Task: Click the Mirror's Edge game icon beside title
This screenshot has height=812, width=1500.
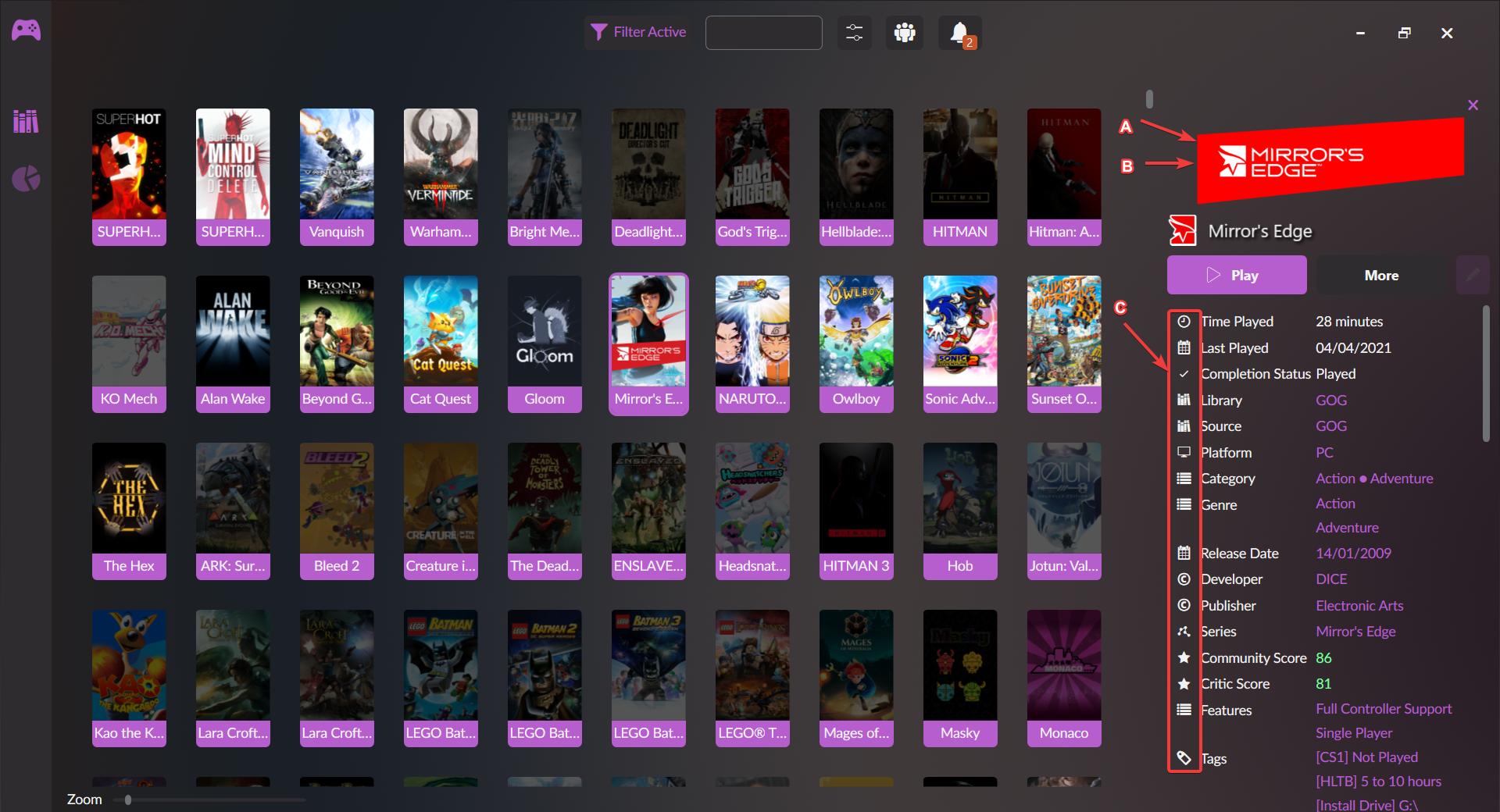Action: click(x=1182, y=230)
